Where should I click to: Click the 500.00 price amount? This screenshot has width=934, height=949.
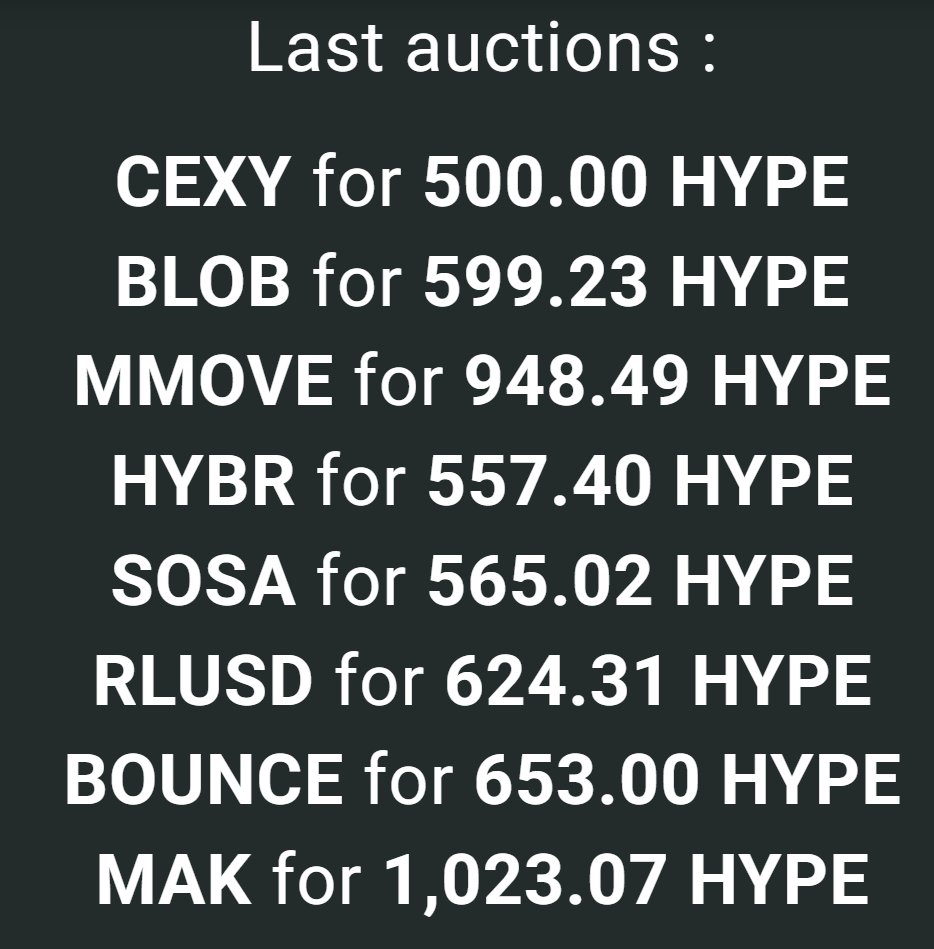point(536,183)
